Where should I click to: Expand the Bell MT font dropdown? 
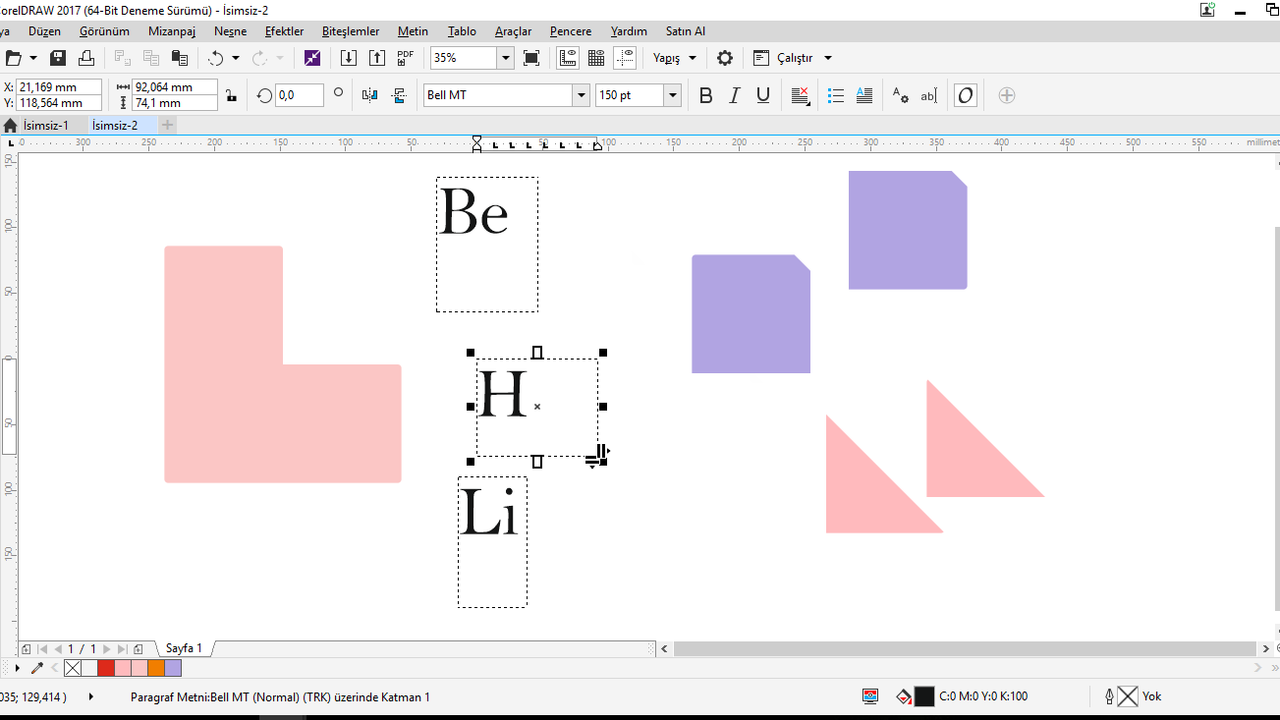[580, 96]
